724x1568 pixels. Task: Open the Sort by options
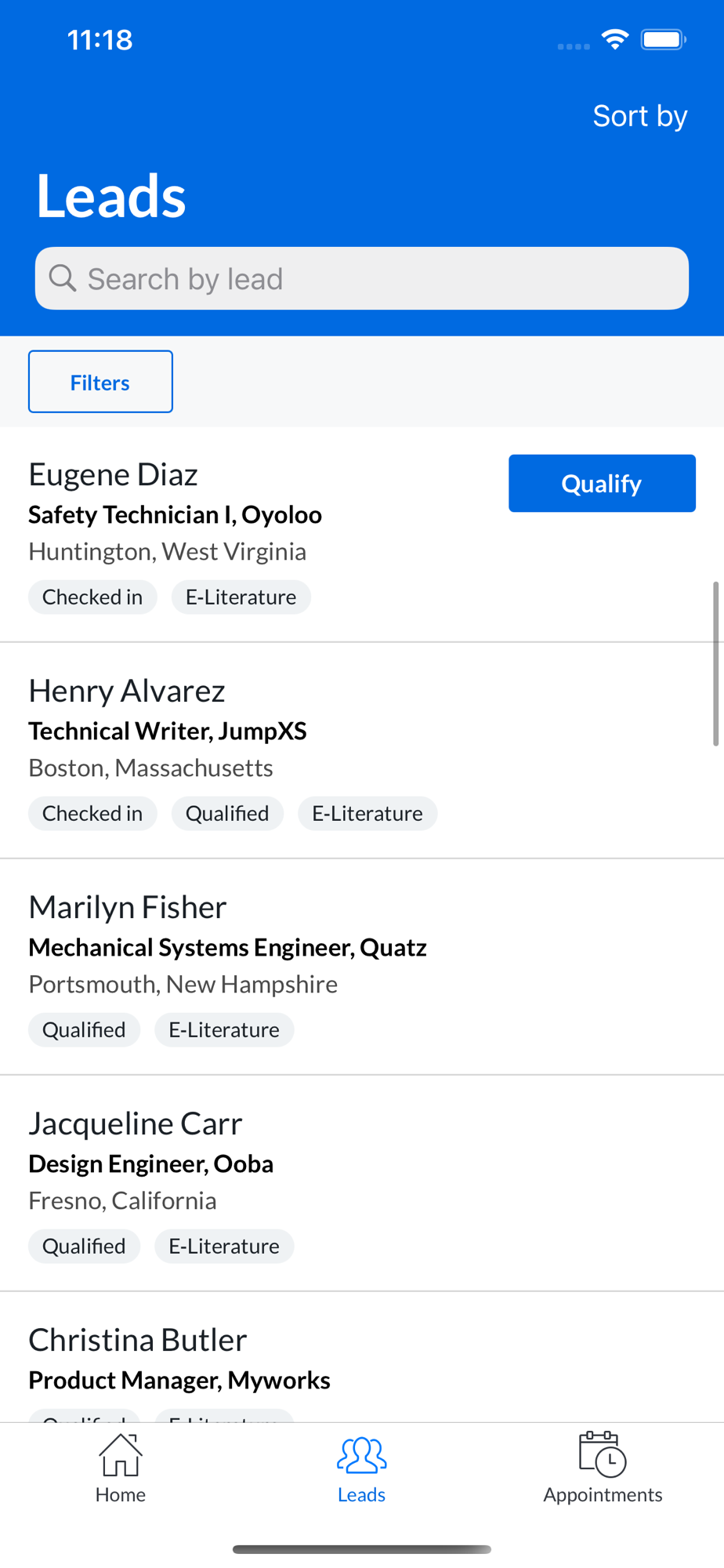pyautogui.click(x=639, y=116)
